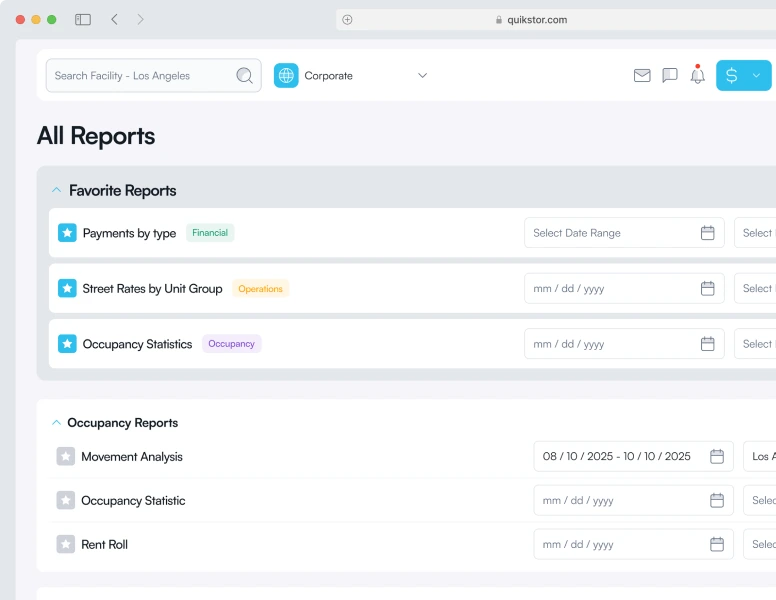Open calendar for Occupancy Statistics favorite
Image resolution: width=776 pixels, height=600 pixels.
708,344
